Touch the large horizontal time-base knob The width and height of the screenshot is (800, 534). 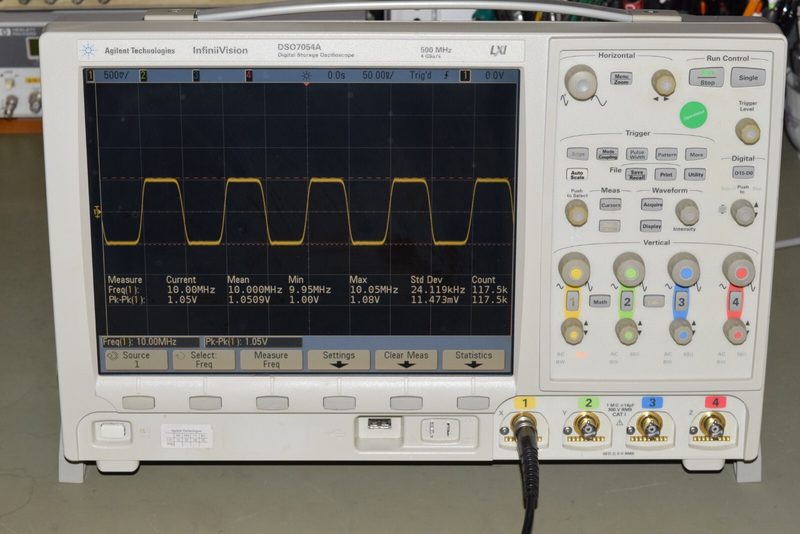click(x=581, y=83)
